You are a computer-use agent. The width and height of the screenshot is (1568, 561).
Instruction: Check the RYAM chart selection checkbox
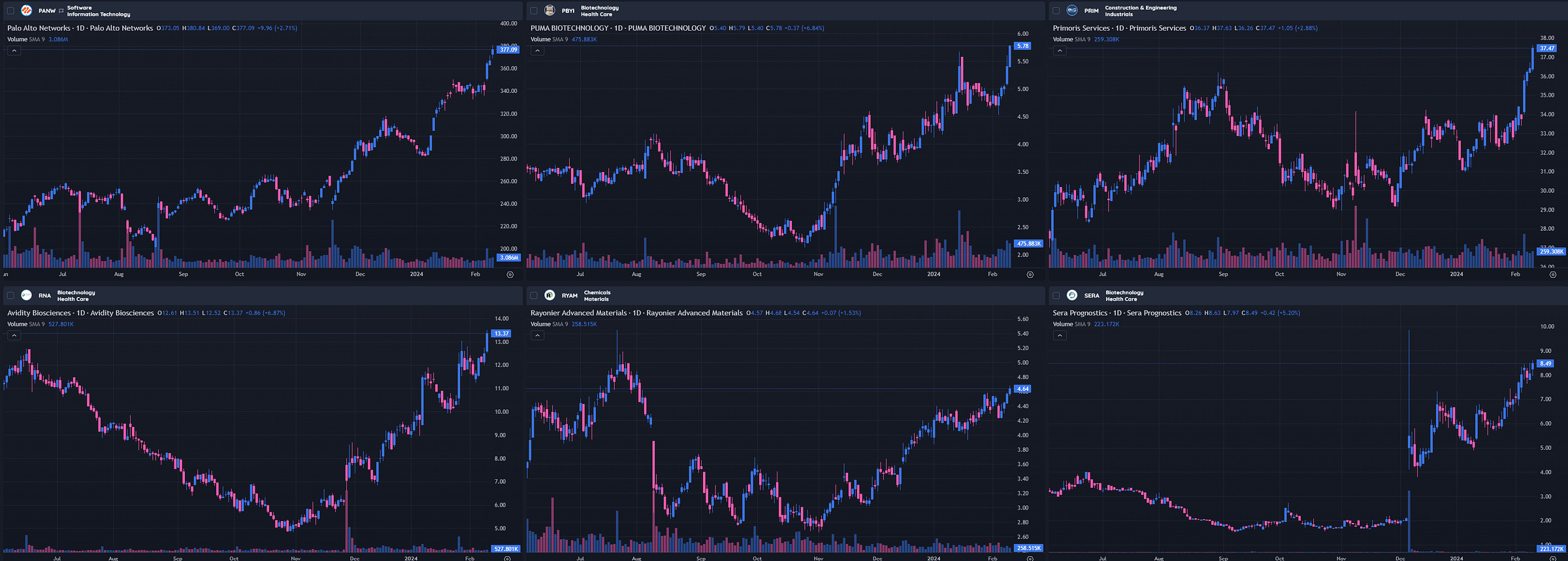(534, 296)
